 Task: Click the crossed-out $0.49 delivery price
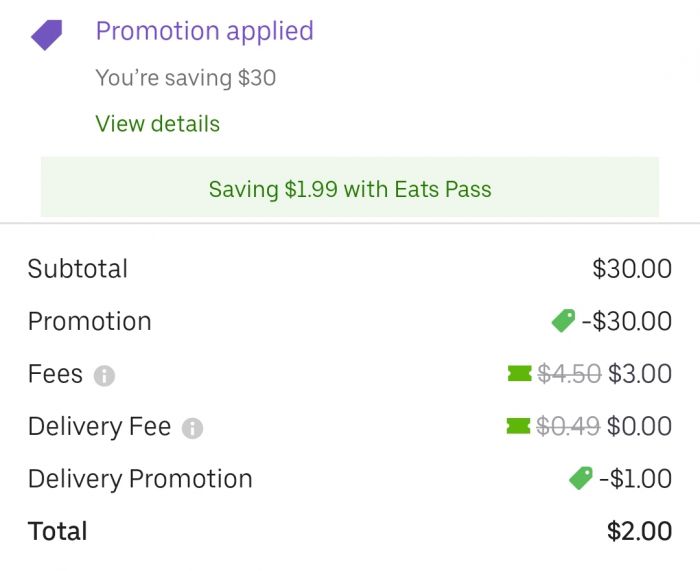point(568,427)
